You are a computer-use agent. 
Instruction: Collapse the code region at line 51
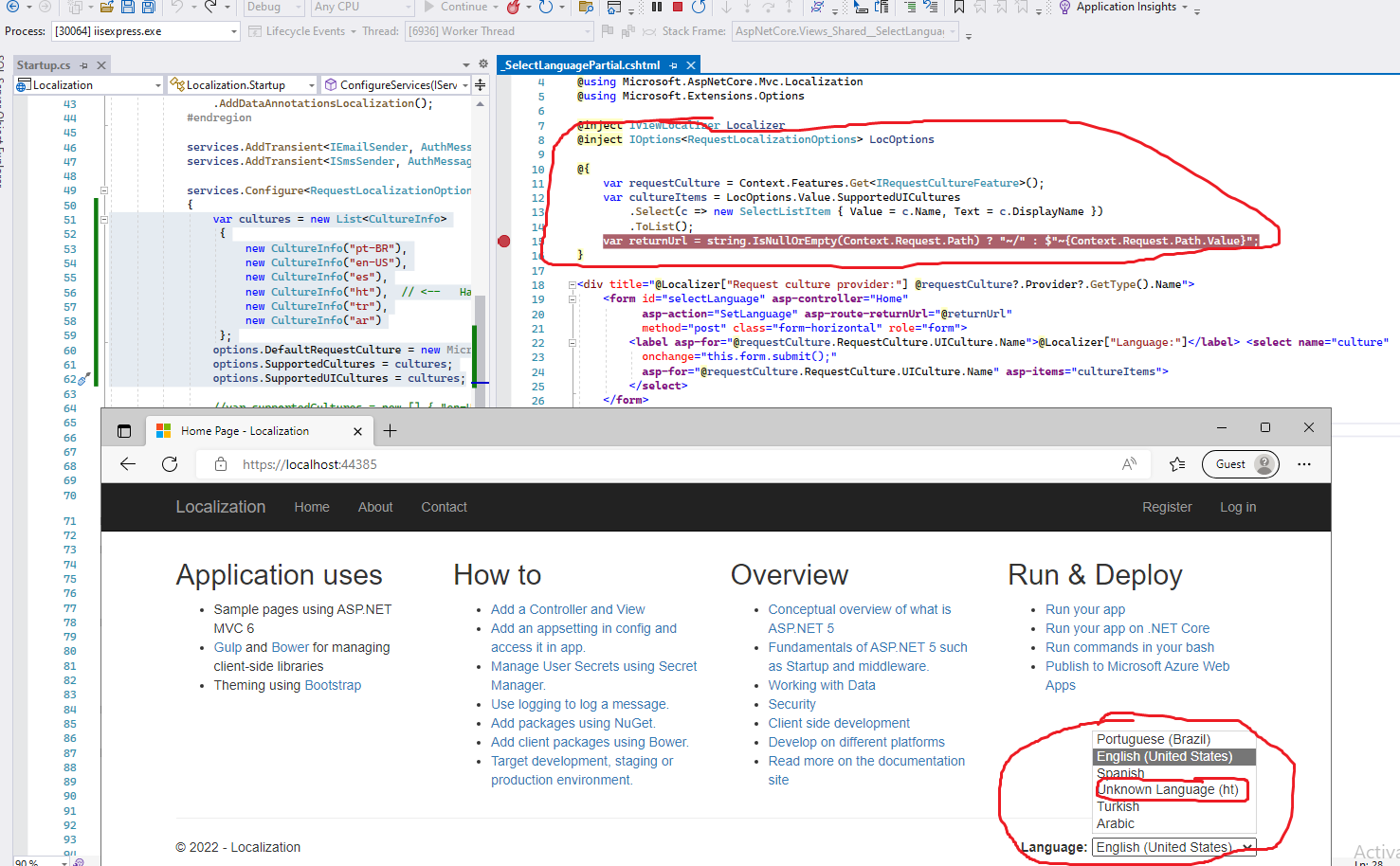(x=104, y=219)
